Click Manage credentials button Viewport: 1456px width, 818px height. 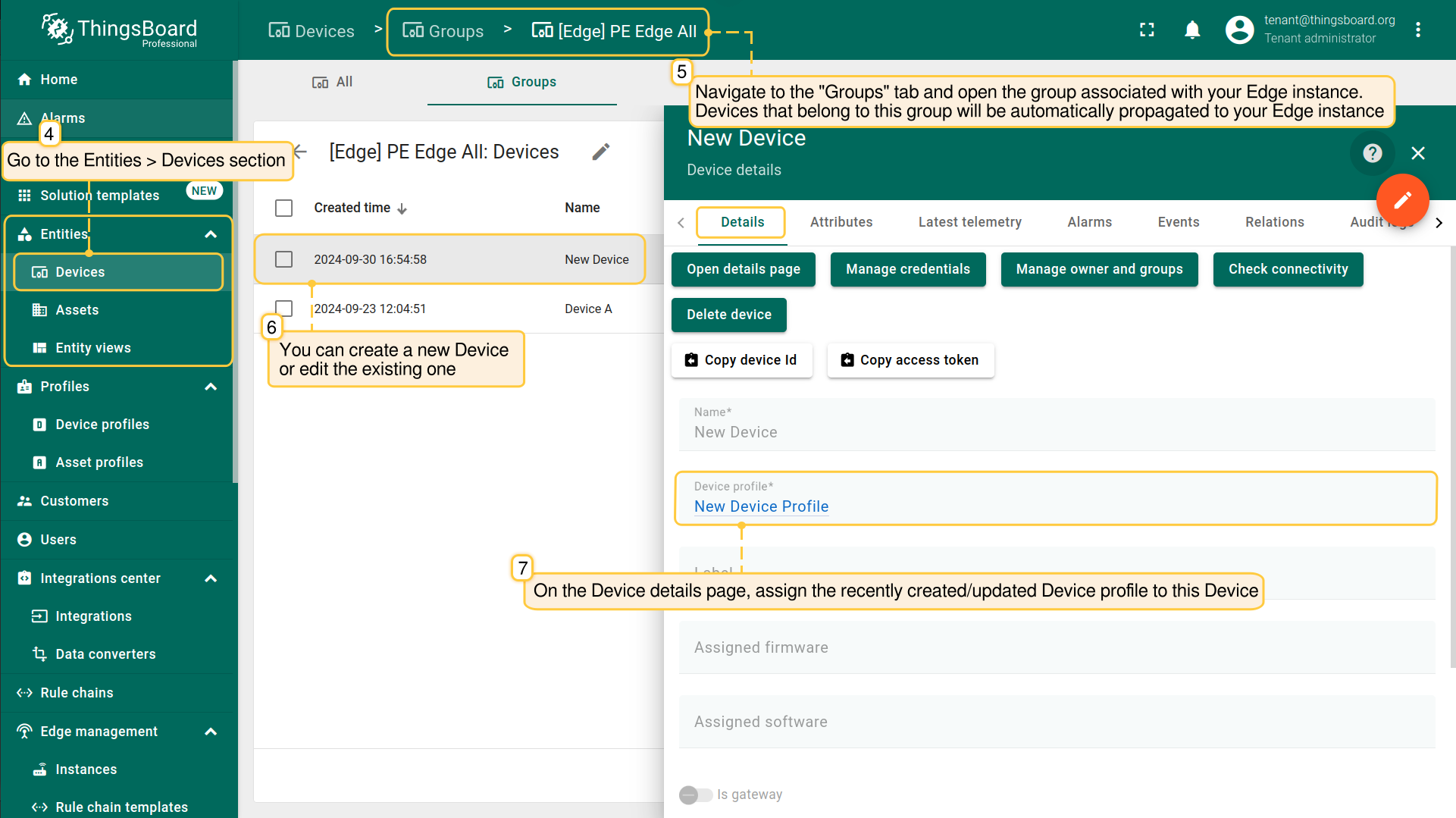tap(907, 270)
